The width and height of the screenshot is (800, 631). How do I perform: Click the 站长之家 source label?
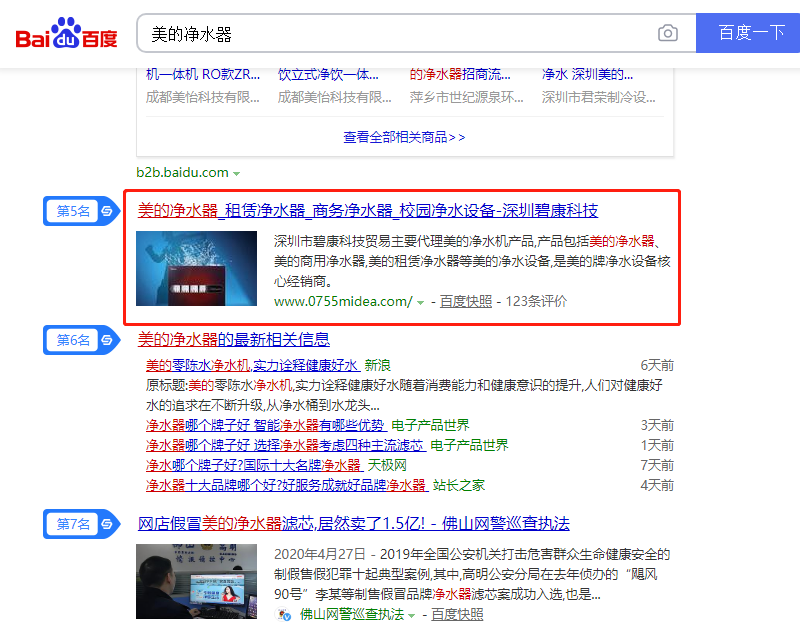click(459, 485)
